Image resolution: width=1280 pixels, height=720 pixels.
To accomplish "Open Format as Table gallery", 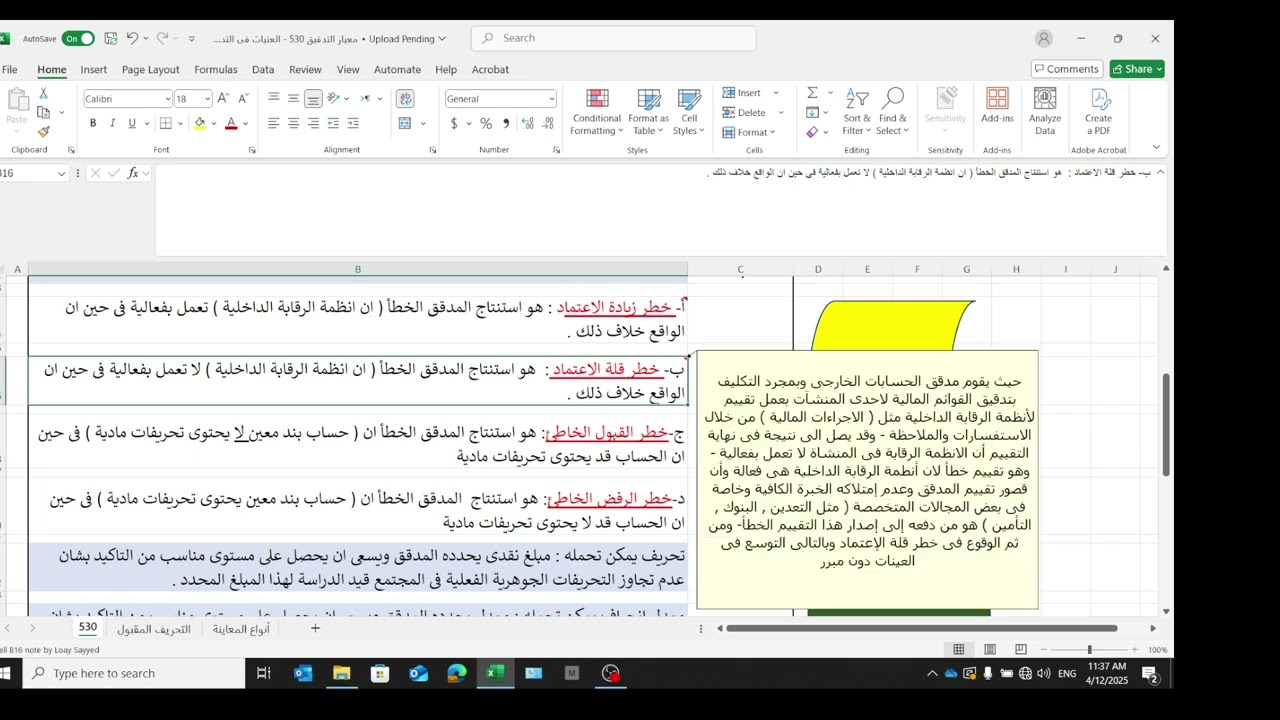I will (x=649, y=112).
